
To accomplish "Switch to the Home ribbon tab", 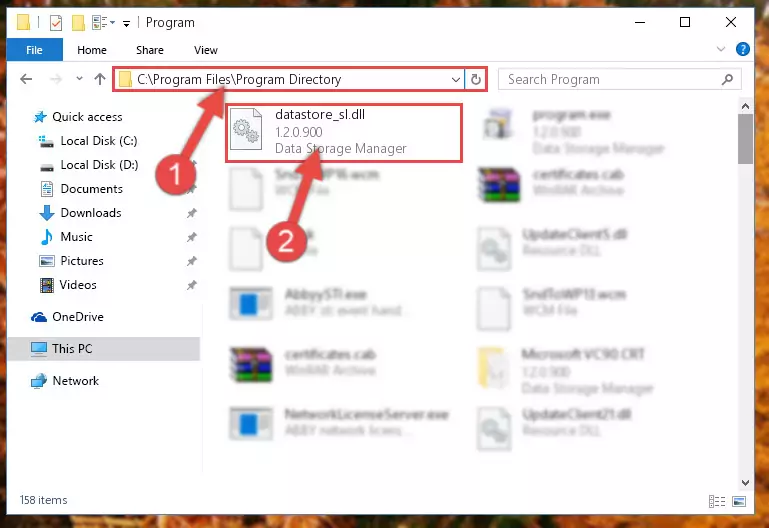I will [92, 50].
